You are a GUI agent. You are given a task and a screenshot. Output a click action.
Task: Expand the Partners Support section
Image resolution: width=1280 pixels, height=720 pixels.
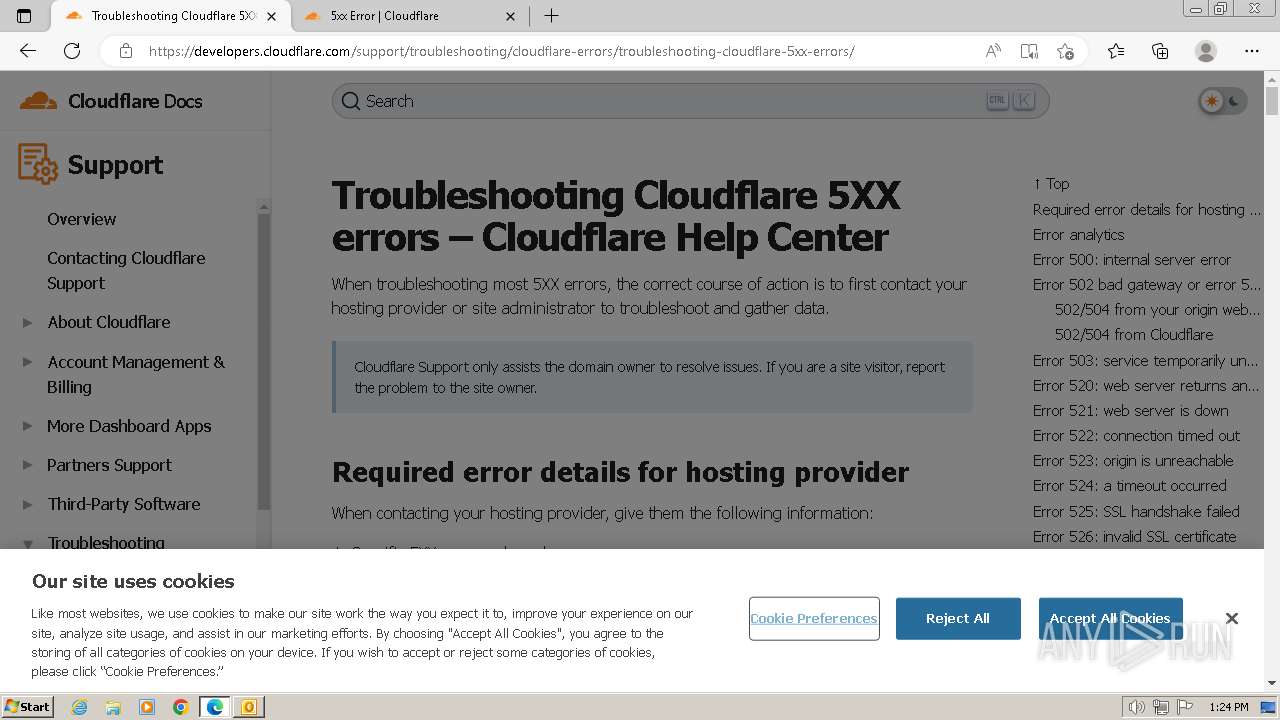point(28,465)
